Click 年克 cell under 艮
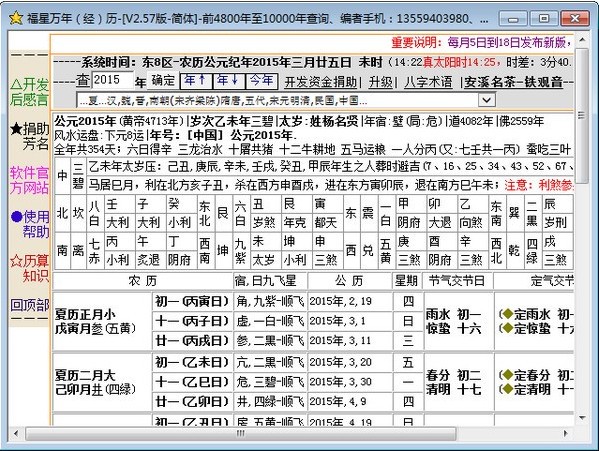The width and height of the screenshot is (599, 451). (x=296, y=222)
